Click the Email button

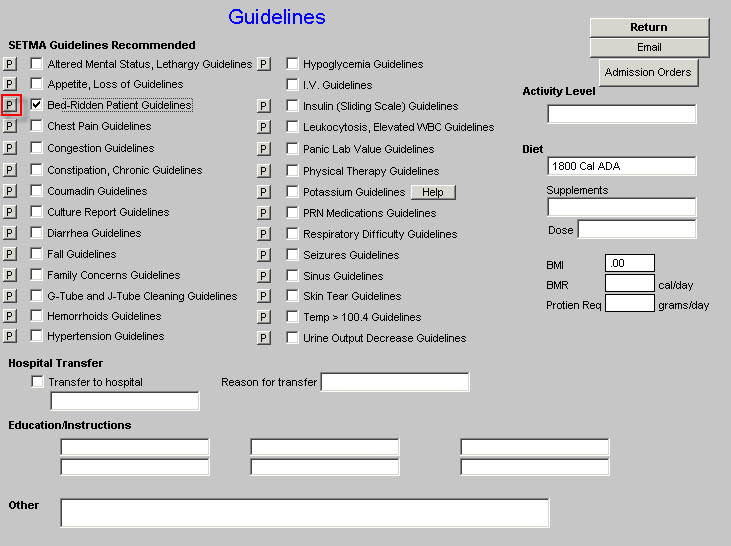click(649, 48)
